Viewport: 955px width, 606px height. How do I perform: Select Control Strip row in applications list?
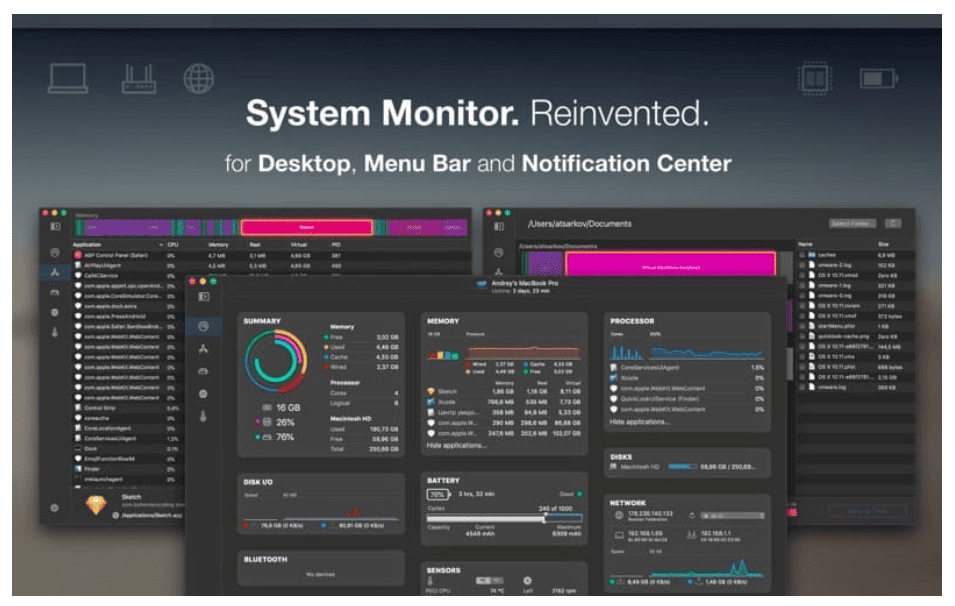coord(128,408)
